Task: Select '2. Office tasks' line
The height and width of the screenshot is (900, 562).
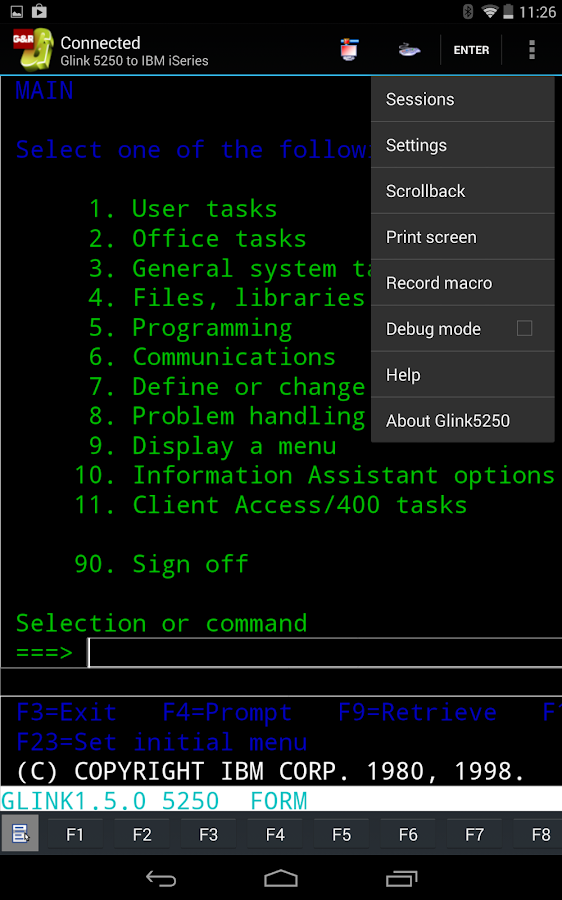Action: (197, 239)
